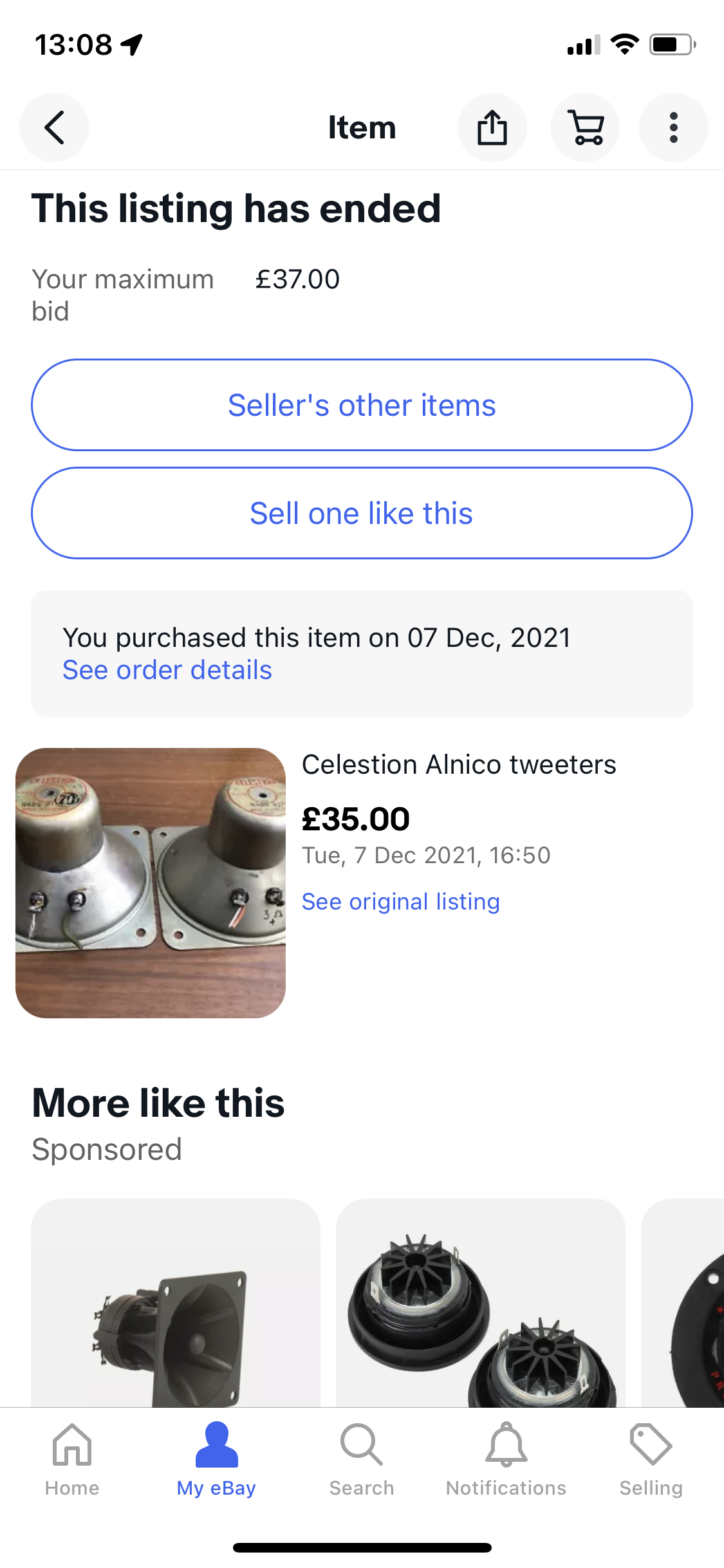Open See order details link
The height and width of the screenshot is (1568, 724).
pyautogui.click(x=167, y=670)
